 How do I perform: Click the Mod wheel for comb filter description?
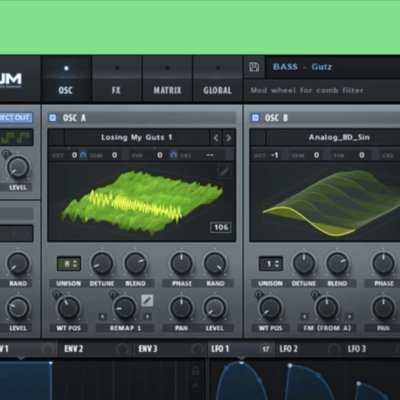pos(307,90)
